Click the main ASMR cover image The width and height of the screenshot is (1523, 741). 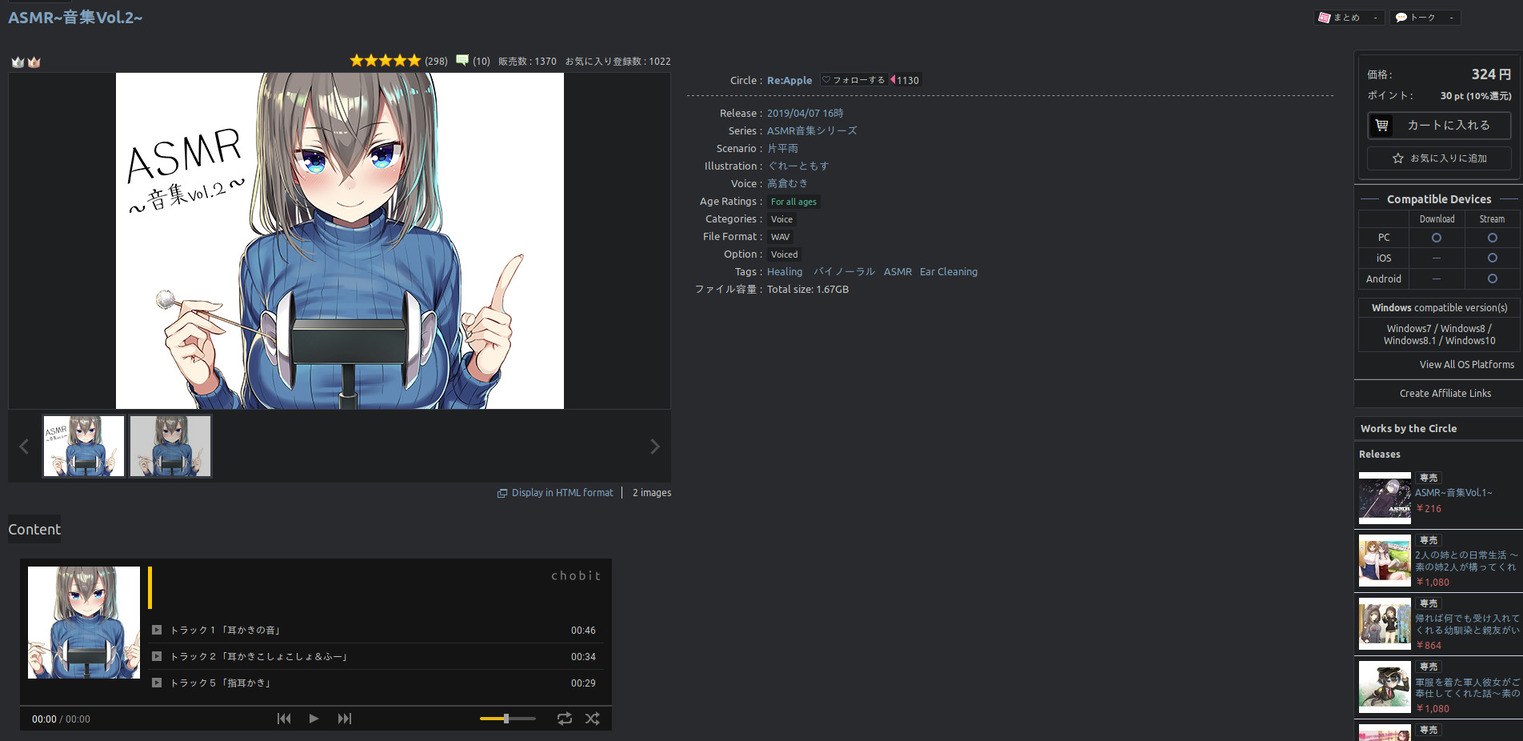click(340, 241)
